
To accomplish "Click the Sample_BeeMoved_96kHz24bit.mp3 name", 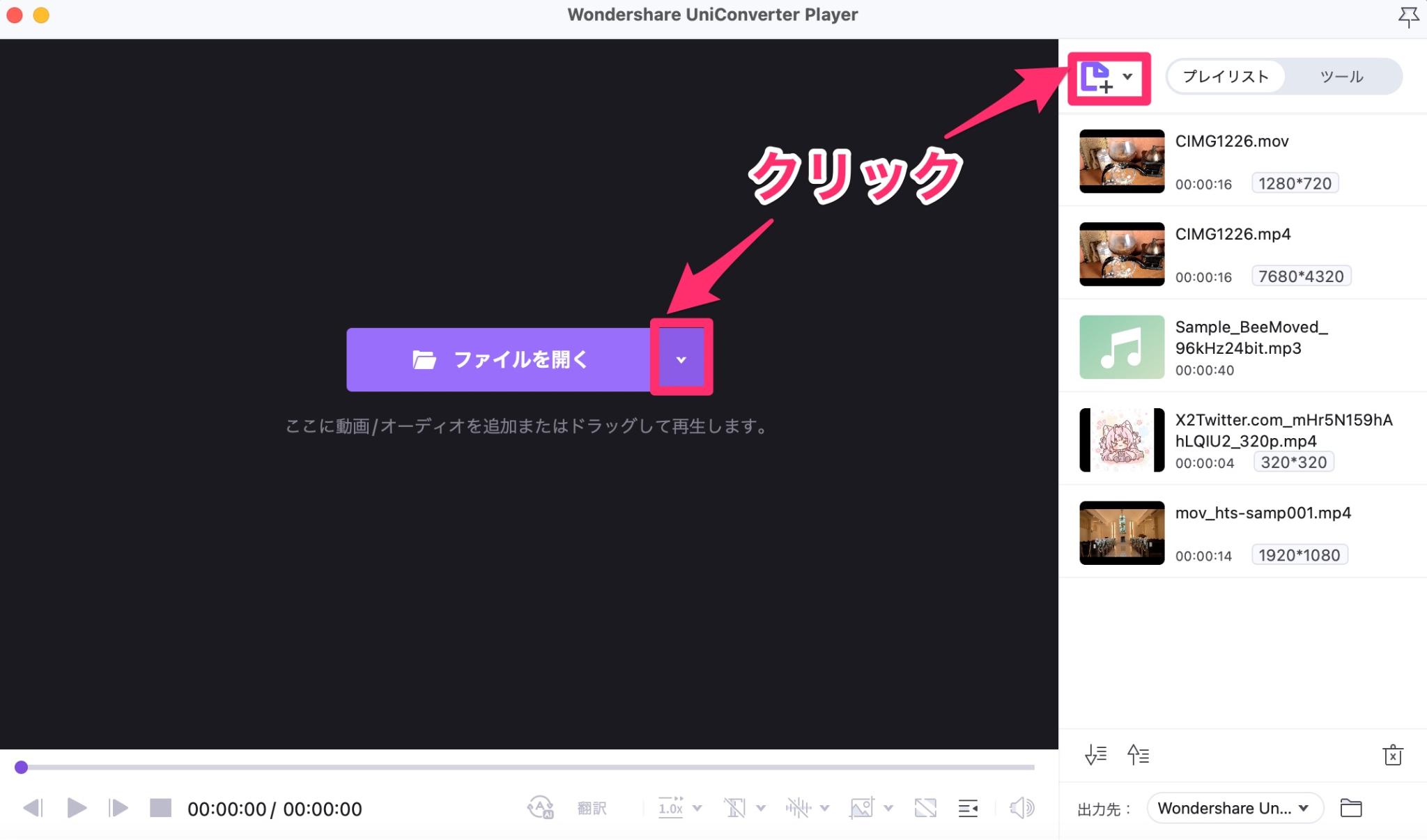I will (x=1251, y=337).
